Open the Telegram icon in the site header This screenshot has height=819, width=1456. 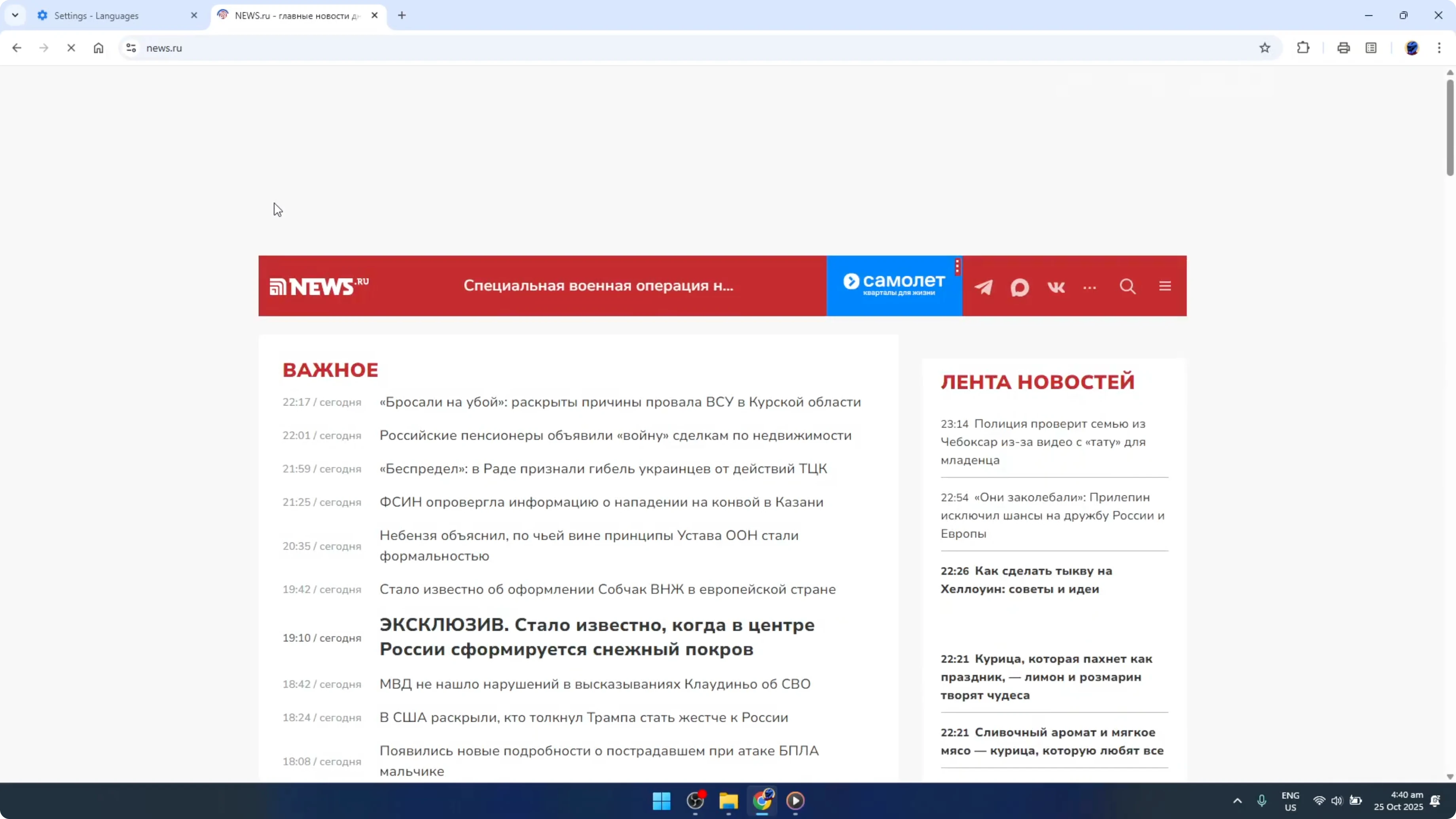point(984,287)
